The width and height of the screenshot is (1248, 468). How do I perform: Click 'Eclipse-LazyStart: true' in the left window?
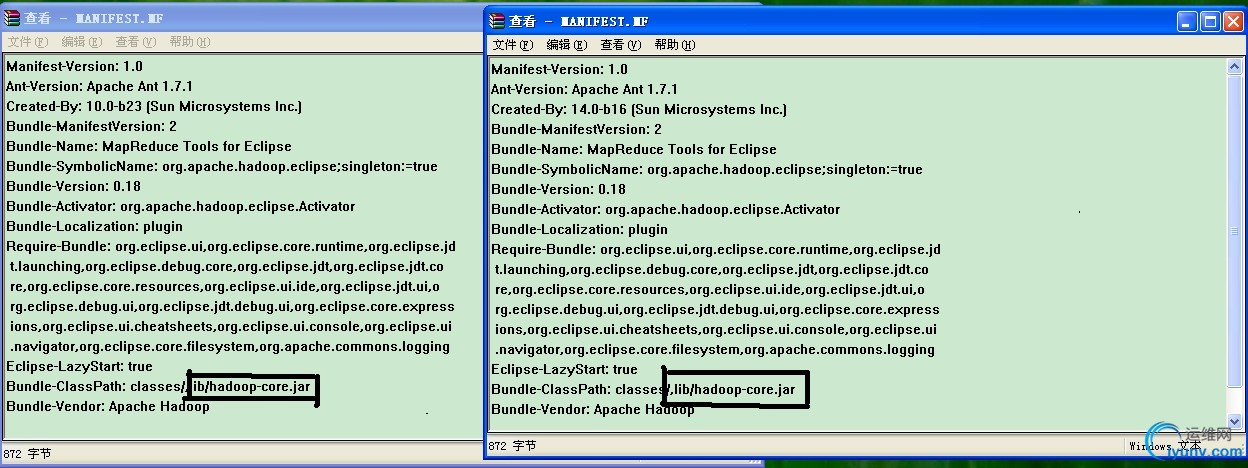pos(79,366)
